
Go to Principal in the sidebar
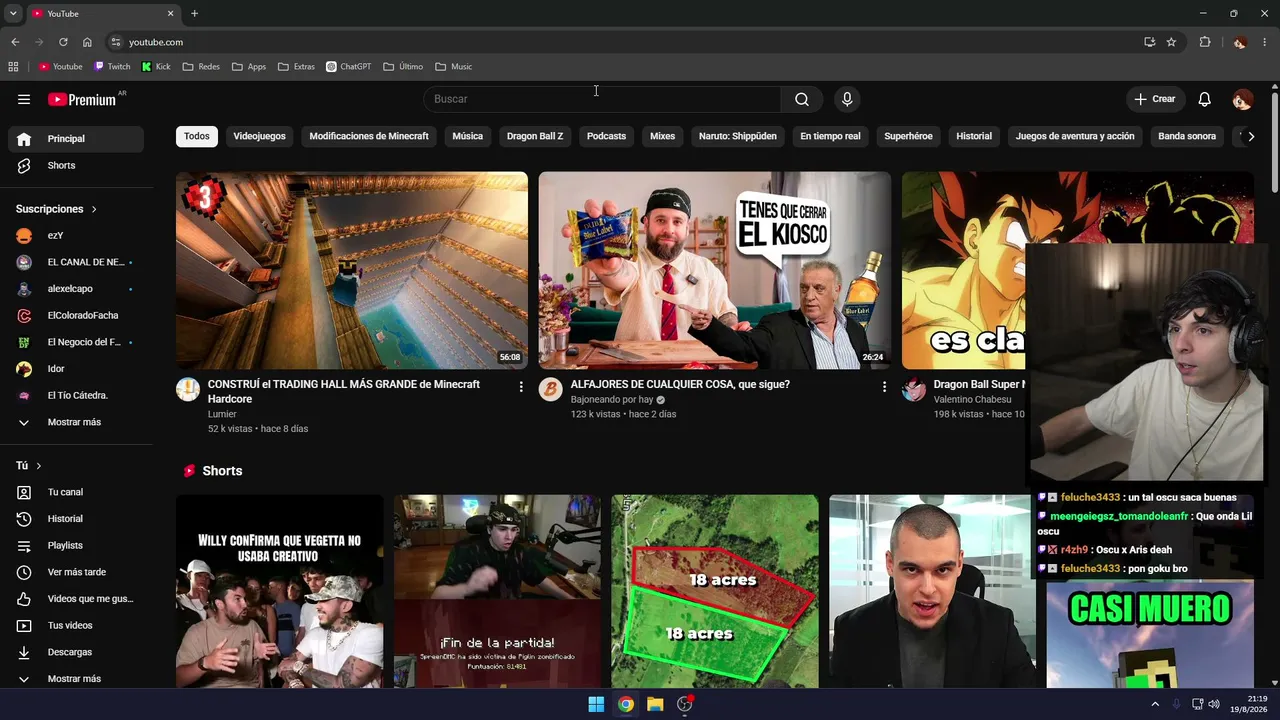[x=76, y=139]
